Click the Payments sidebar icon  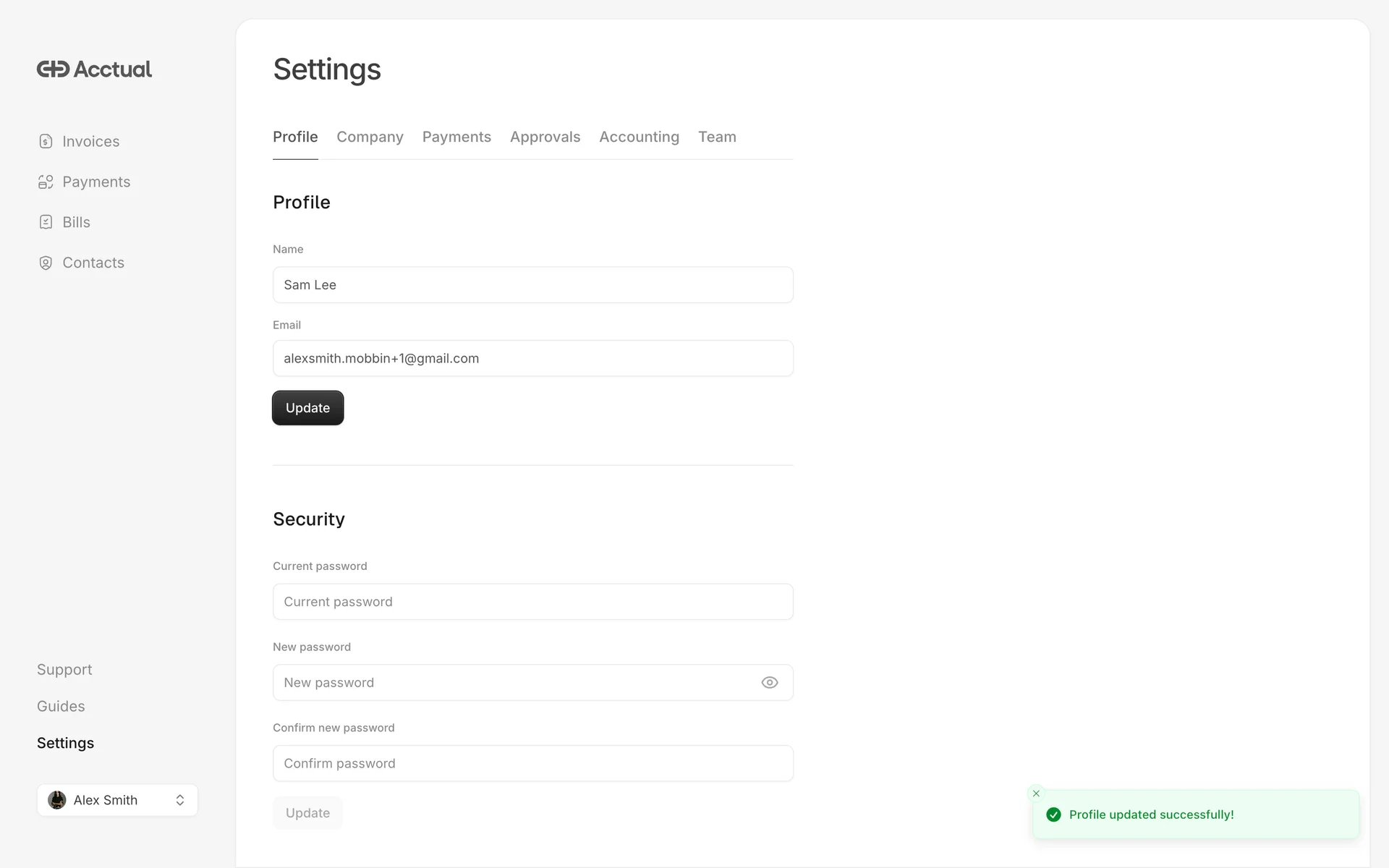tap(46, 182)
